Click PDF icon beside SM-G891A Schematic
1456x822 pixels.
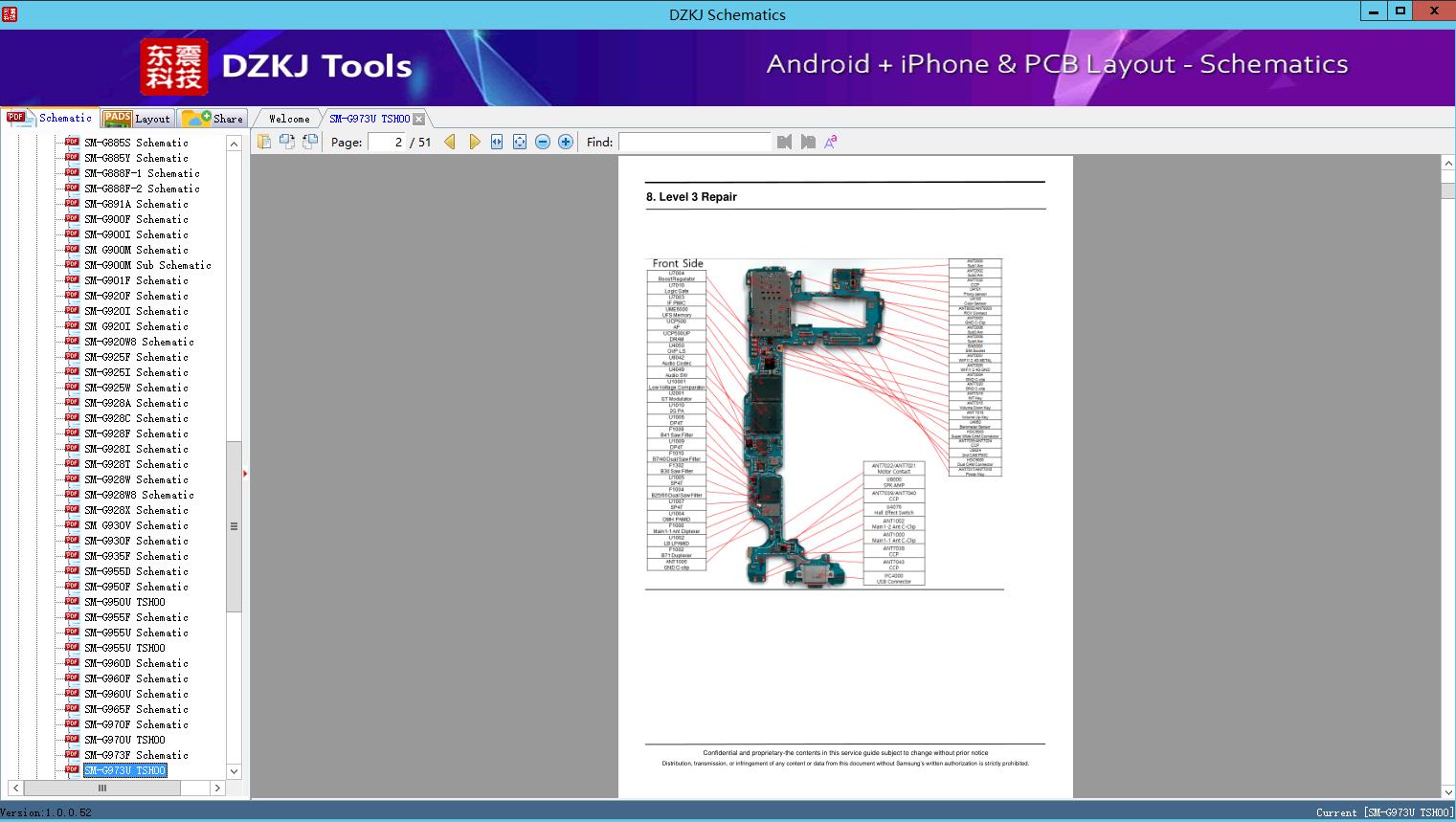72,203
